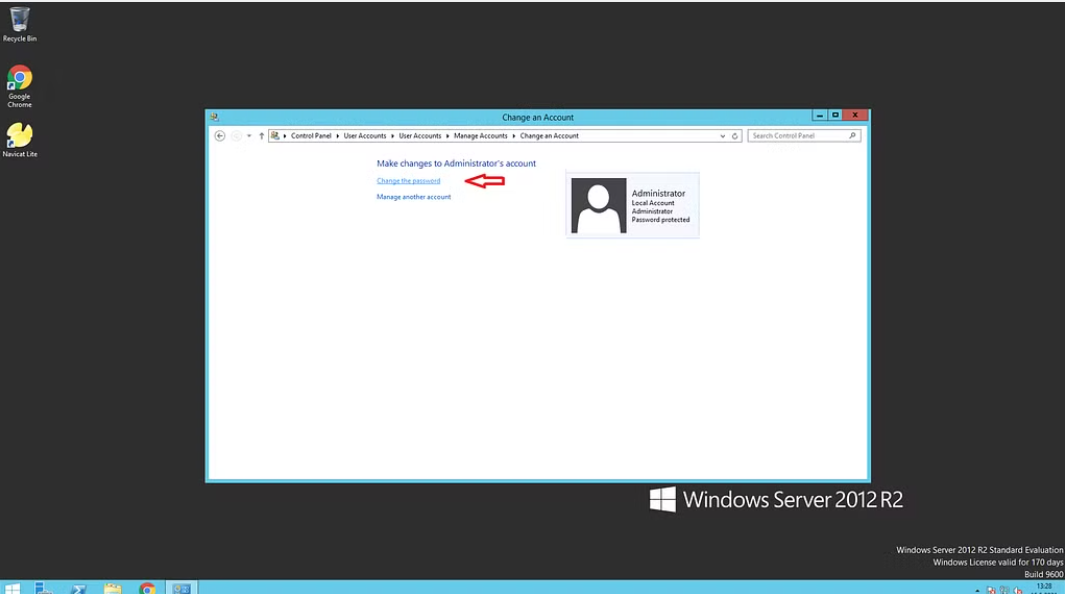Click the taskbar clock showing 13:28

(1044, 588)
